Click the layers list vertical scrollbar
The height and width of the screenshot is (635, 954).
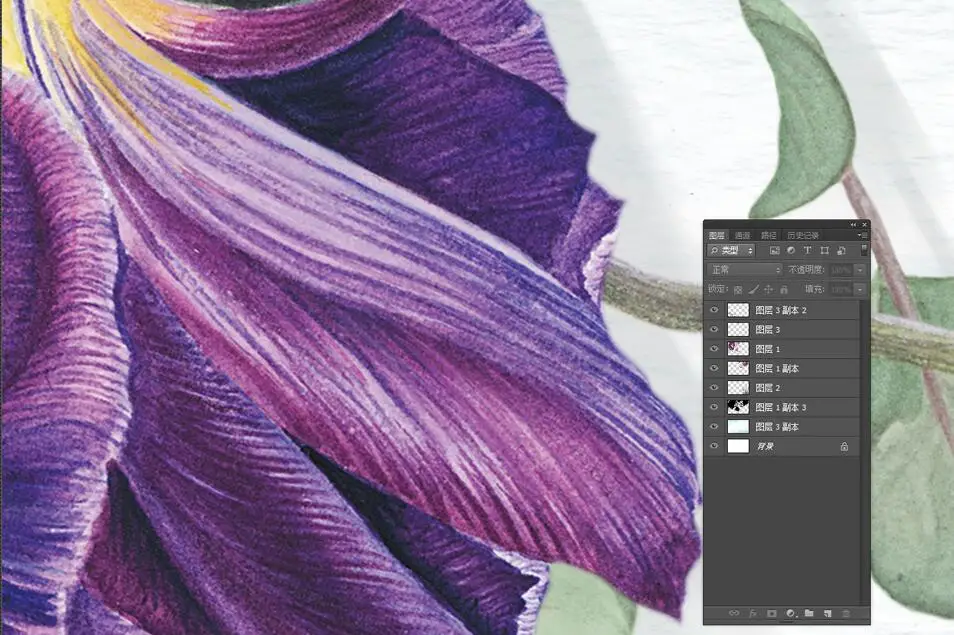864,451
